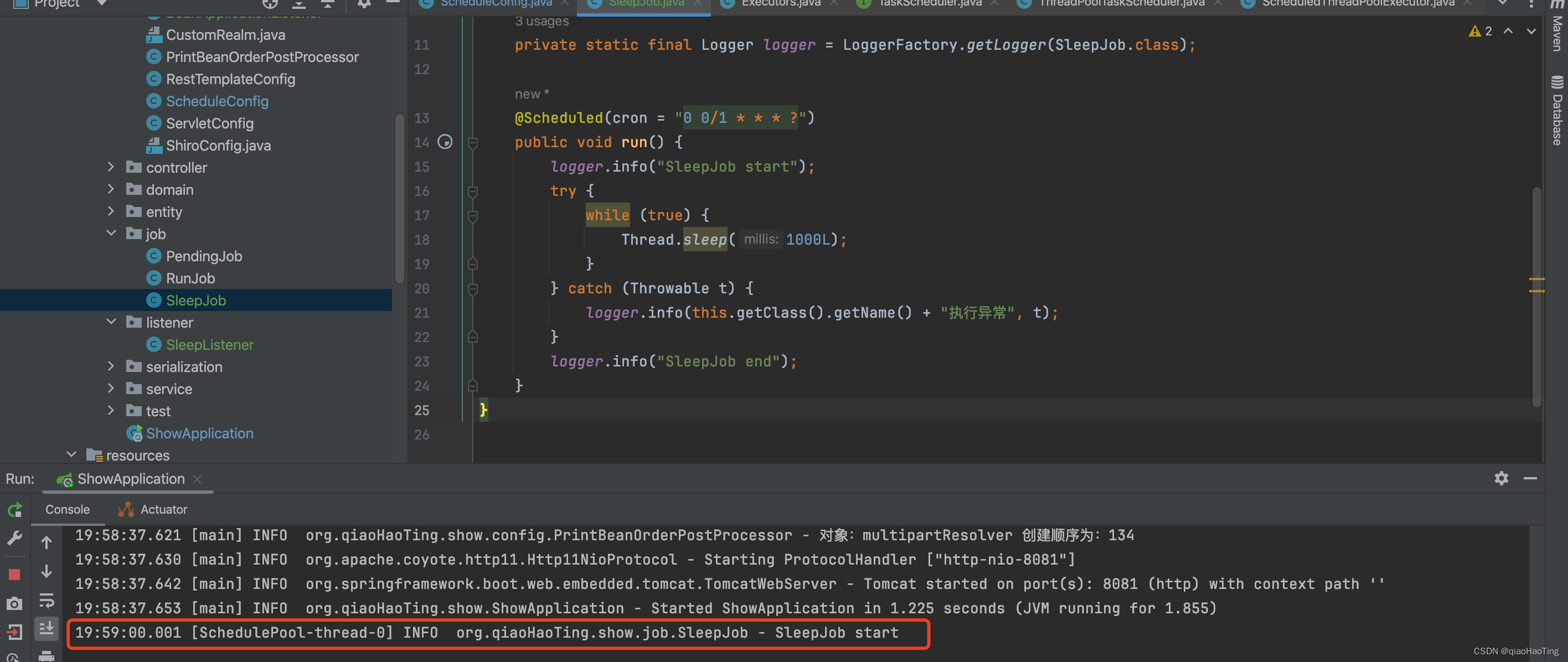Click the red exit arrow icon in Run panel
Screen dimensions: 1568x662
point(14,632)
